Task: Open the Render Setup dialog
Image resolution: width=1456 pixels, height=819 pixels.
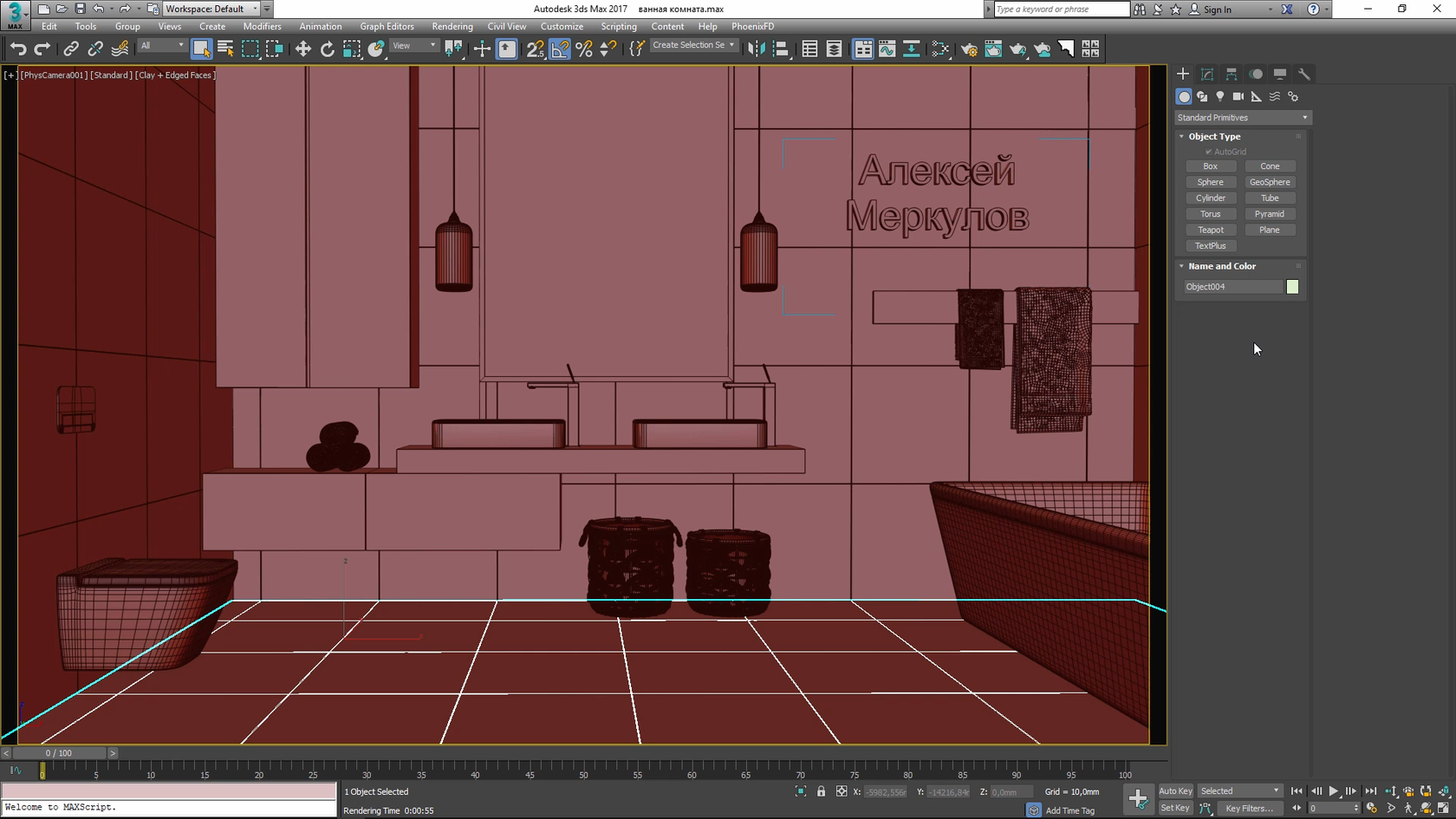Action: [x=969, y=49]
